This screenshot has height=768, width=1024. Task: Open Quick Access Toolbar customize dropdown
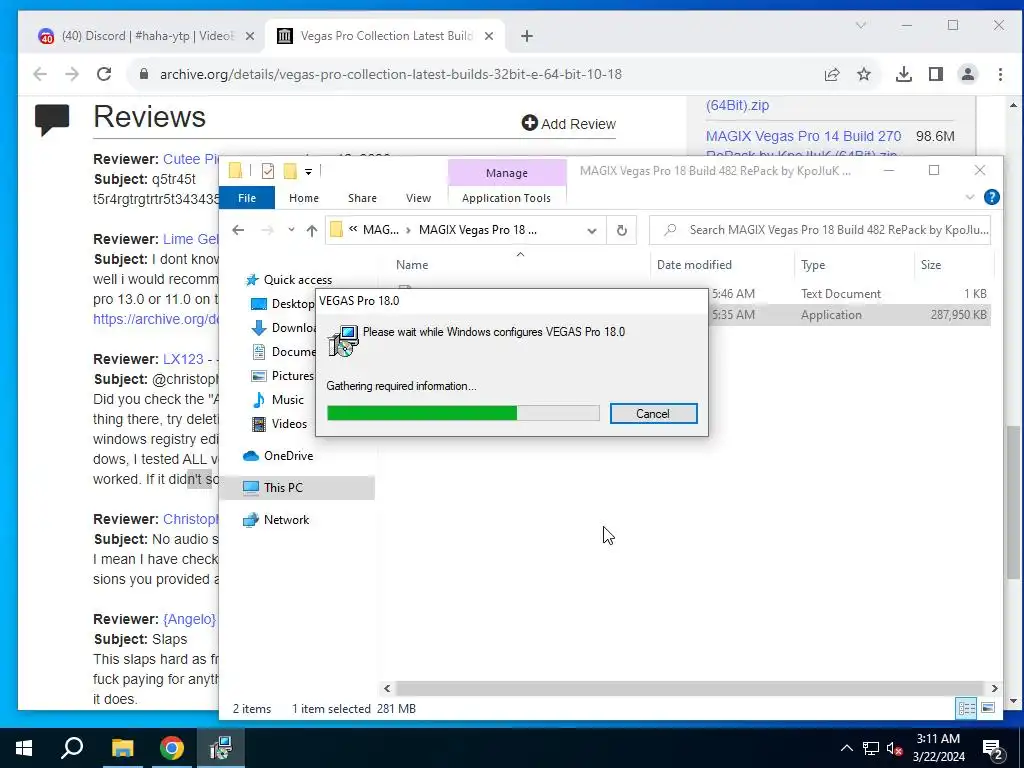click(308, 172)
